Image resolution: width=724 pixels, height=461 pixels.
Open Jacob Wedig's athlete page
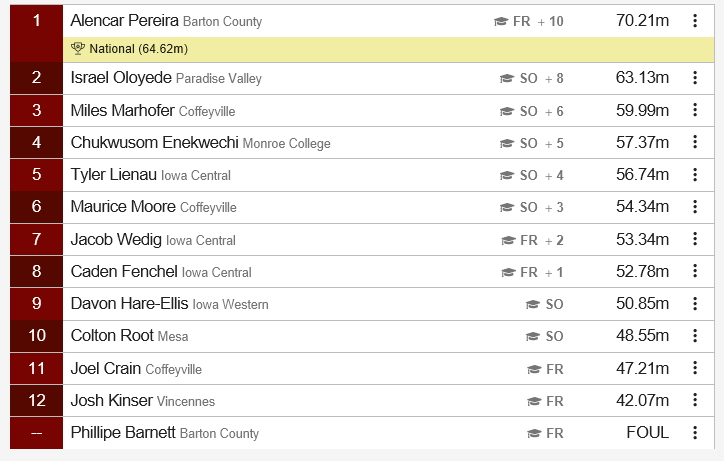pos(116,240)
